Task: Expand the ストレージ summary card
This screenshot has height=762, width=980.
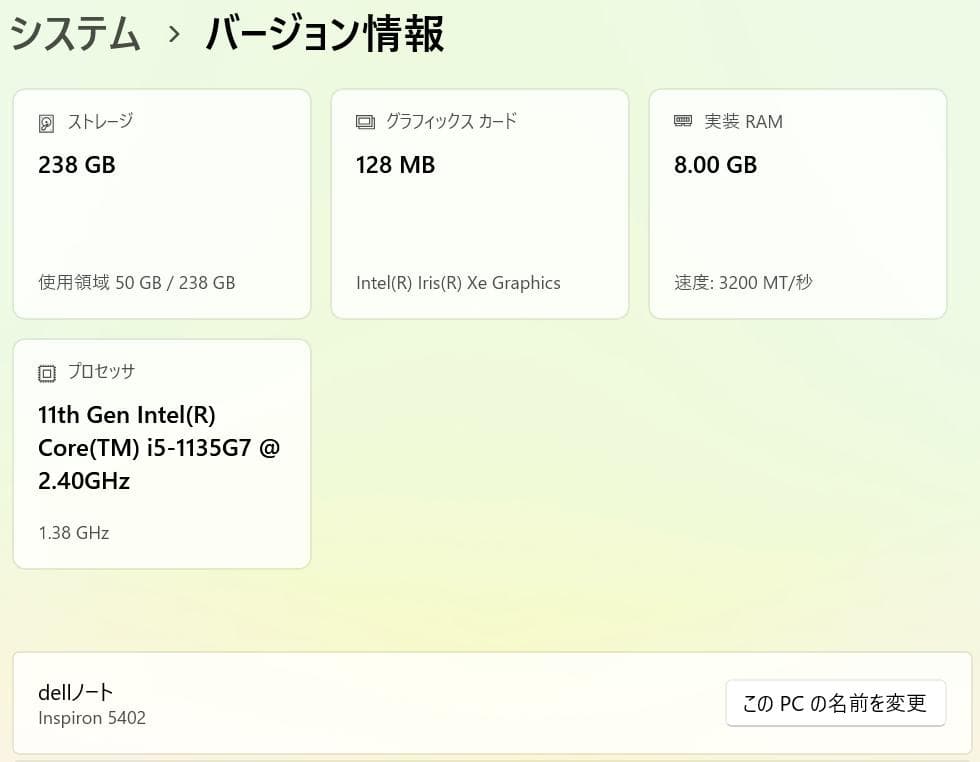Action: [x=162, y=204]
